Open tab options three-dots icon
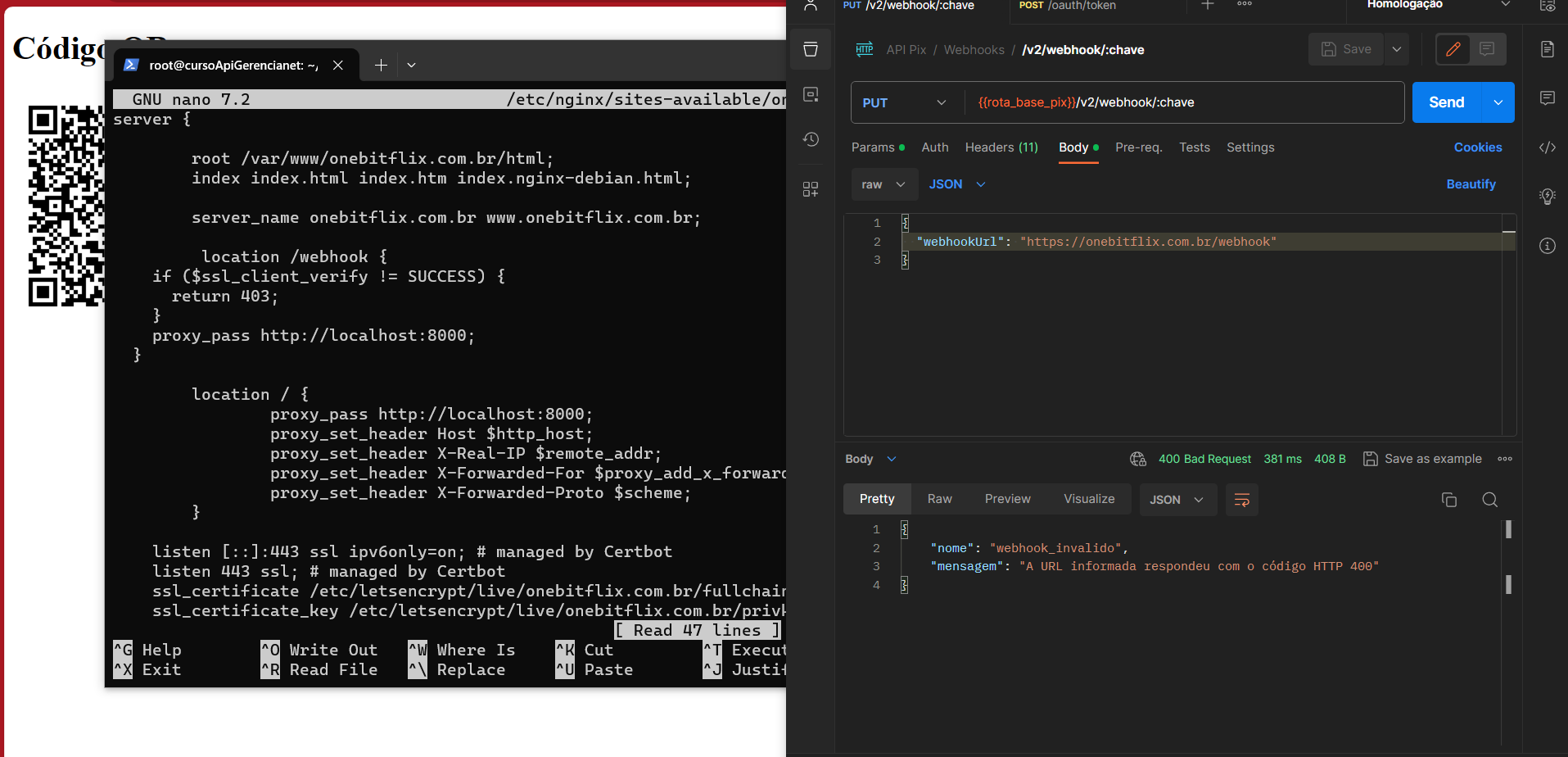This screenshot has width=1568, height=757. click(1245, 4)
